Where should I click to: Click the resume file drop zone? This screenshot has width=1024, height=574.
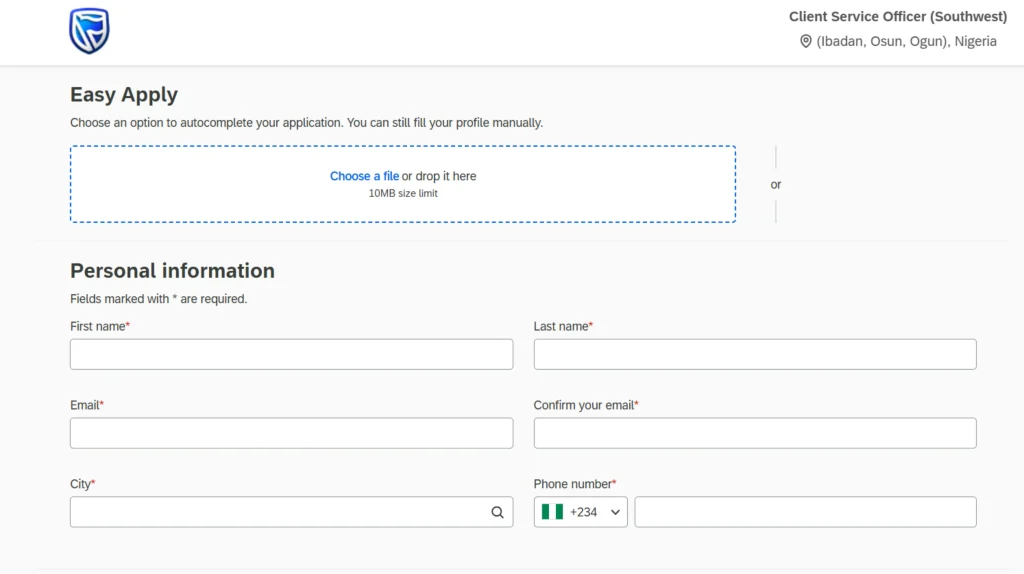[x=403, y=184]
